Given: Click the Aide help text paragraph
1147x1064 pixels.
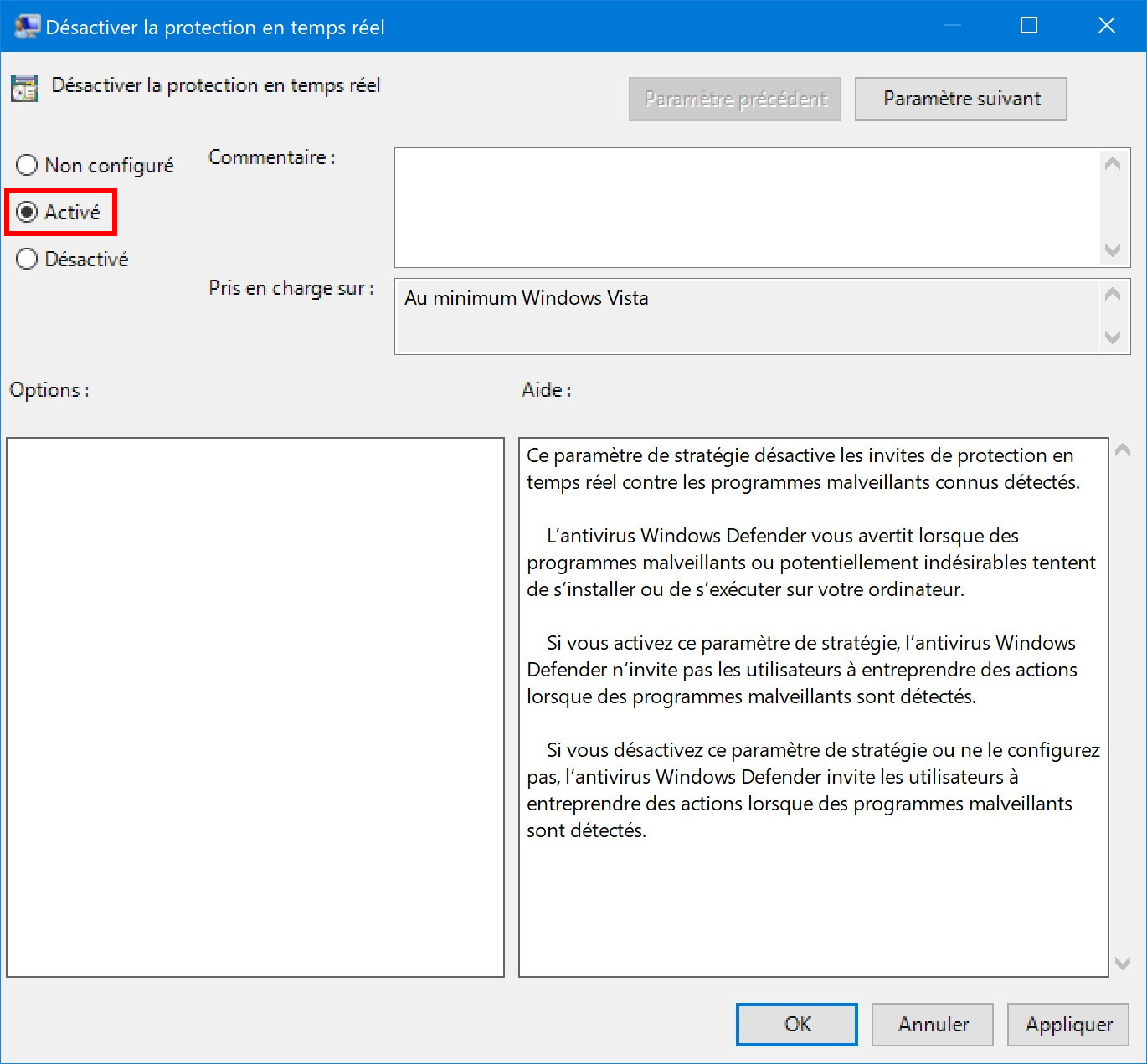Looking at the screenshot, I should click(812, 643).
